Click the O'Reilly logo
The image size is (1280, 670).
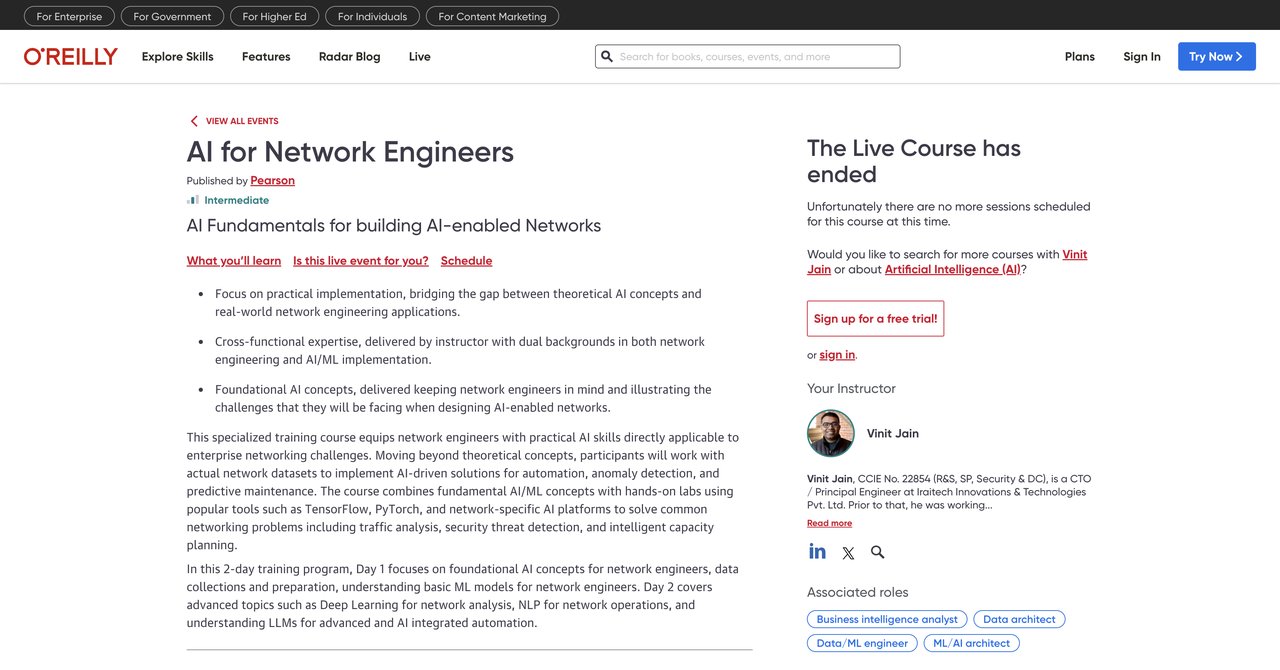(71, 57)
